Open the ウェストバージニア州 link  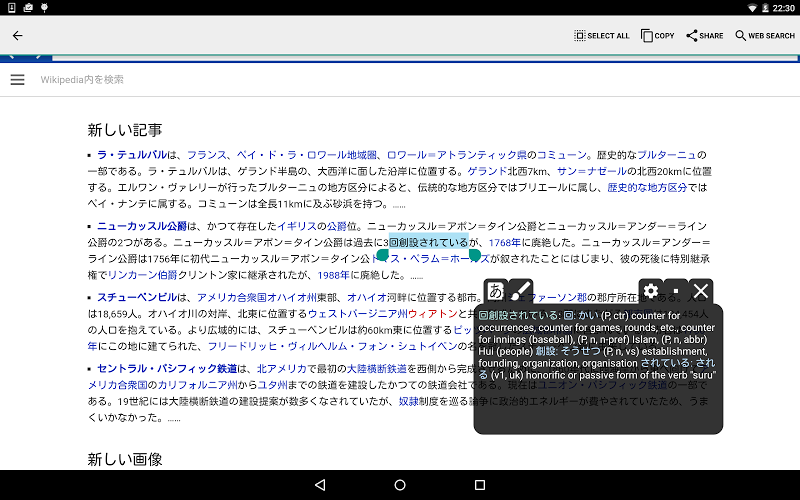(357, 313)
